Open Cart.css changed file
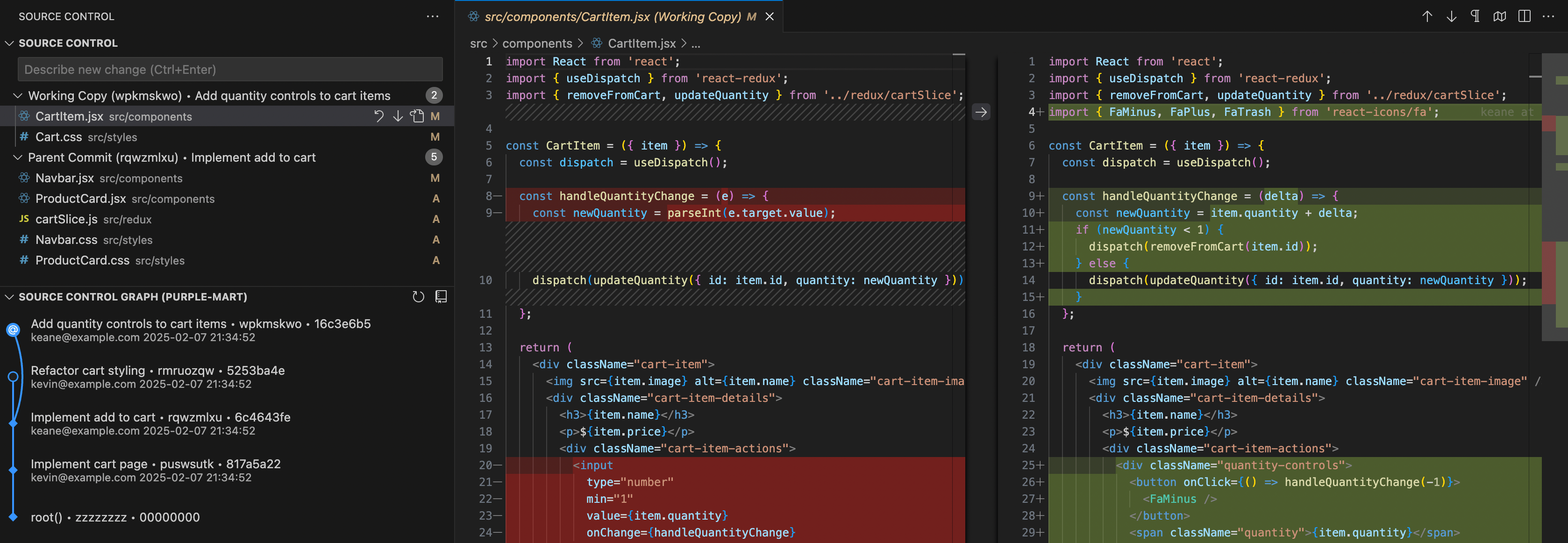 (227, 137)
